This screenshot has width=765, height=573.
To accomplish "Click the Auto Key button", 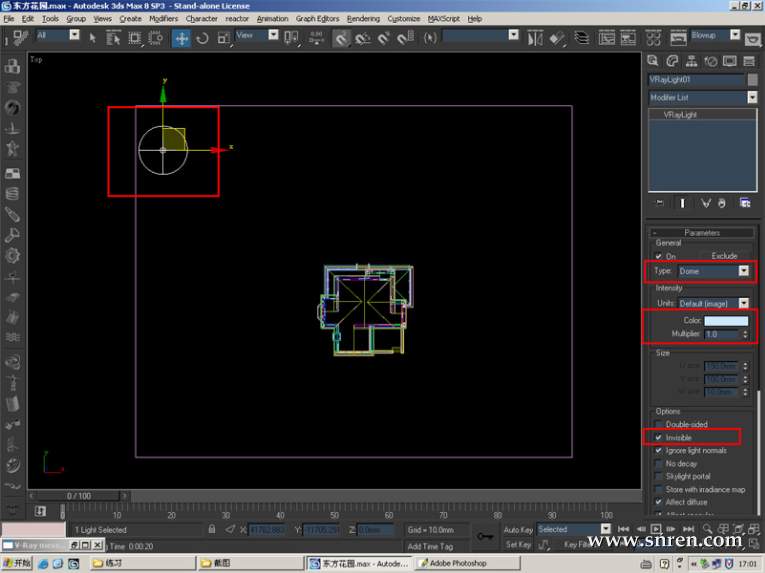I will tap(518, 529).
